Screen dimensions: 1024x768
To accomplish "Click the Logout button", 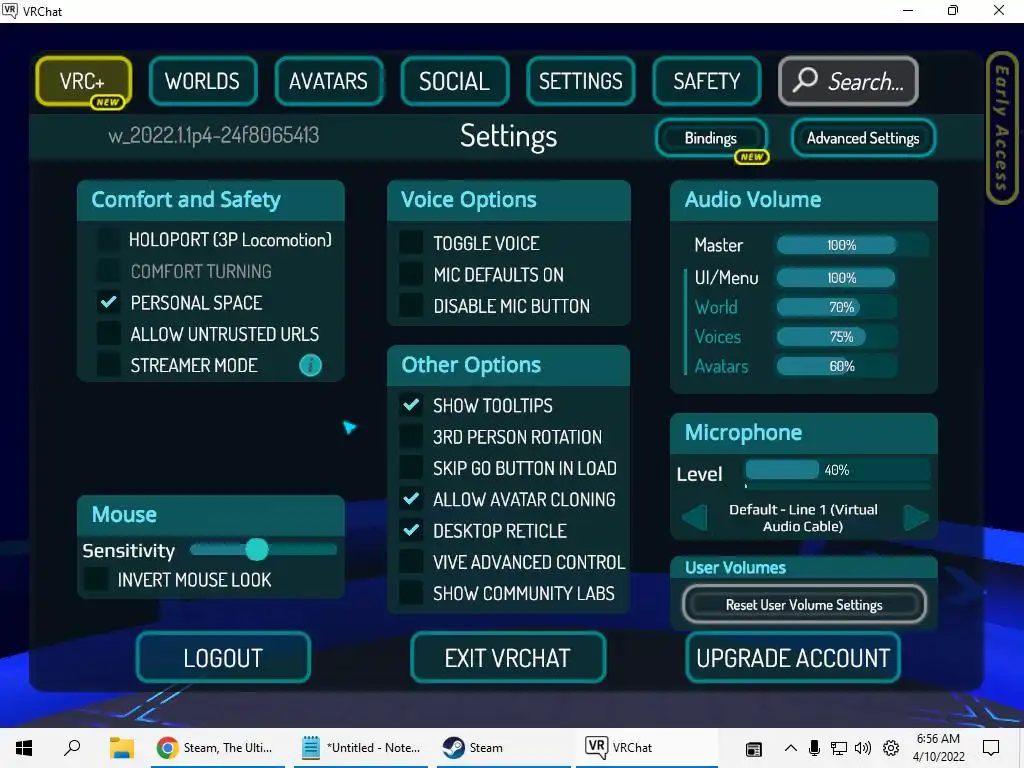I will pyautogui.click(x=223, y=658).
